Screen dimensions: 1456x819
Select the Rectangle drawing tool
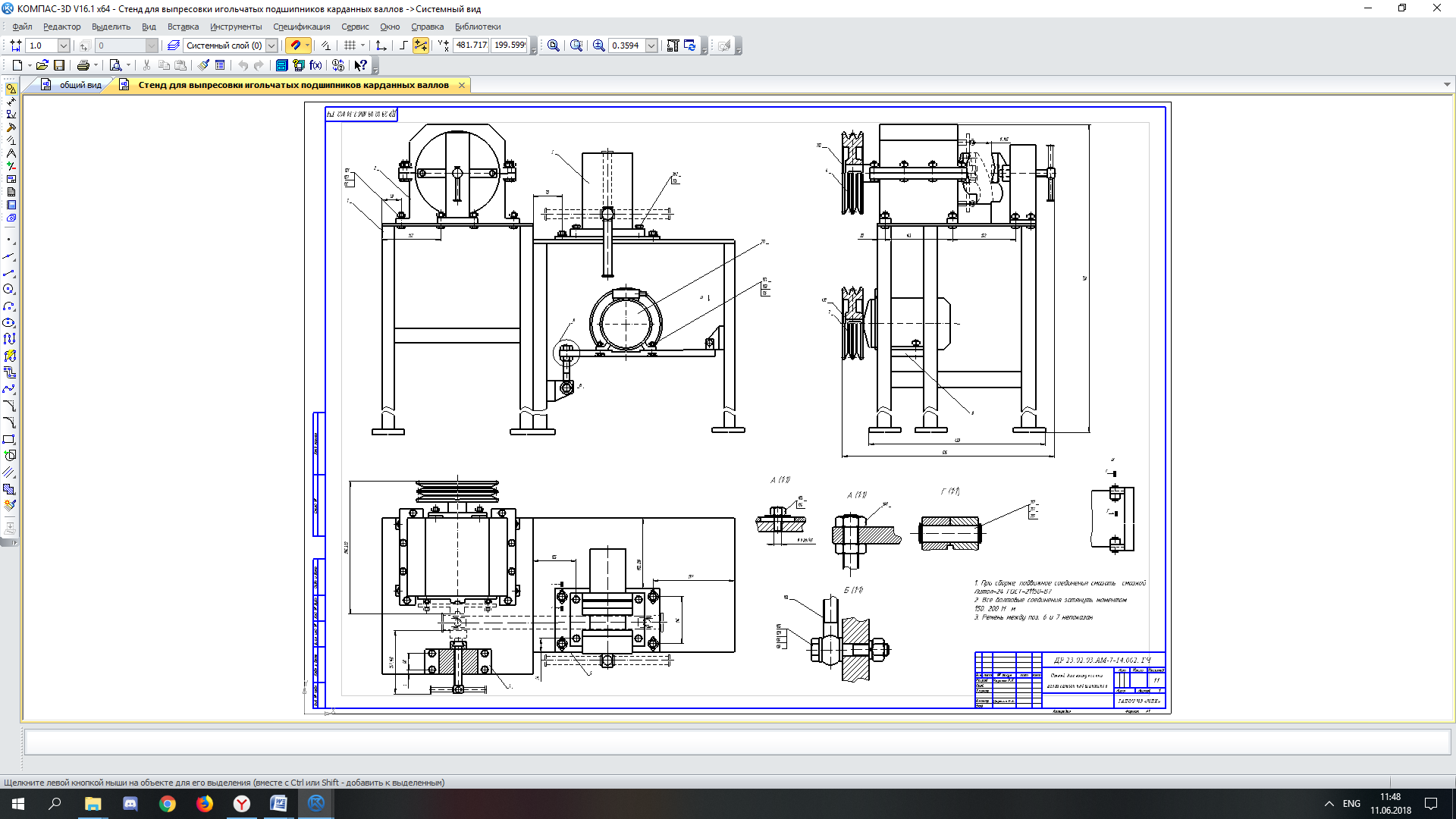[x=9, y=439]
